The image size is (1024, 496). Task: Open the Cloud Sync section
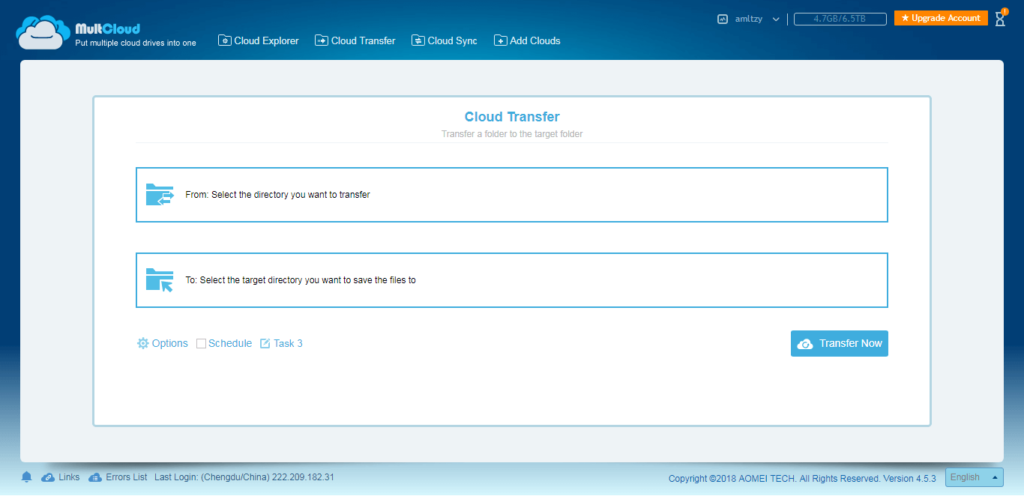(444, 40)
